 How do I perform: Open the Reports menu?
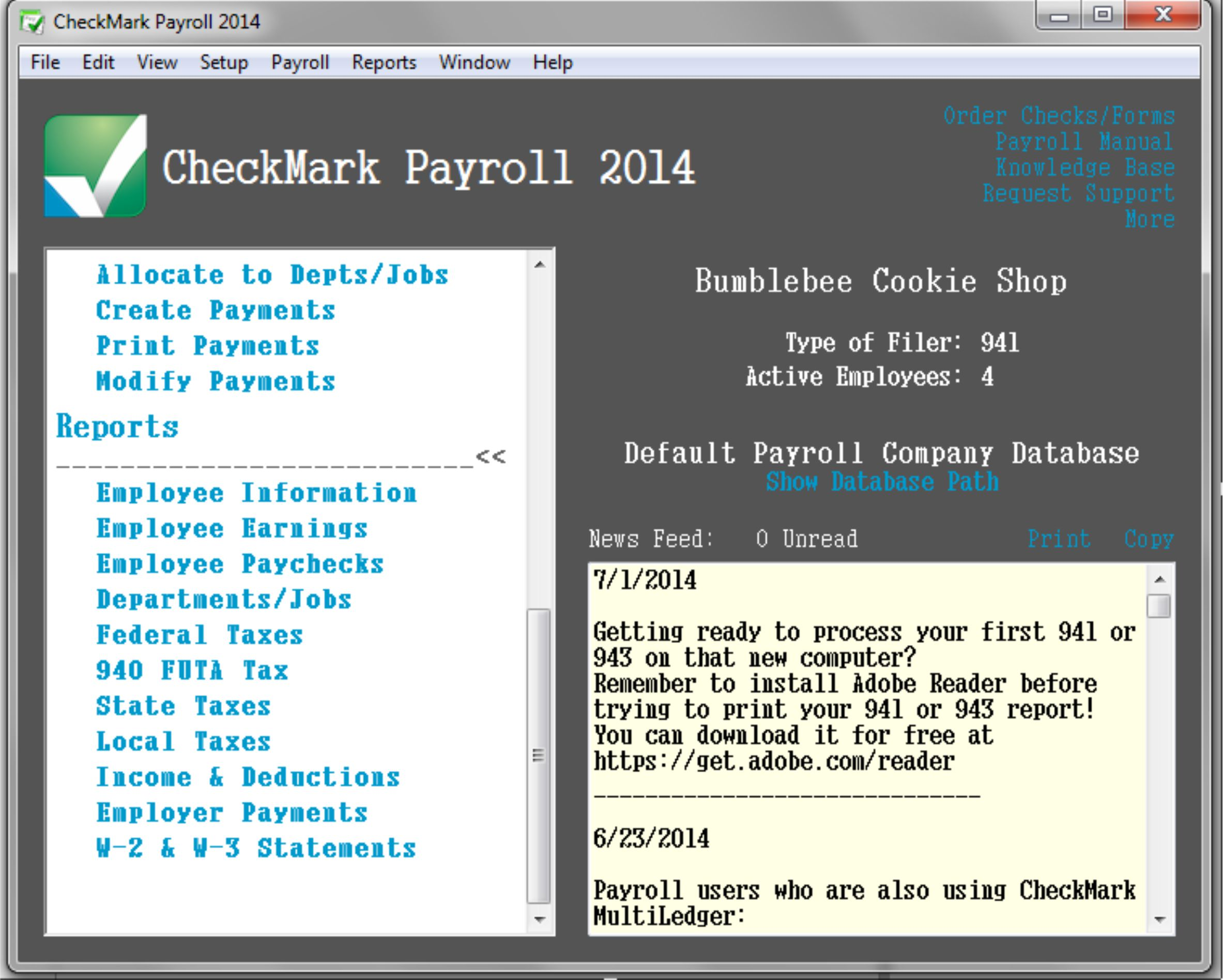tap(384, 63)
